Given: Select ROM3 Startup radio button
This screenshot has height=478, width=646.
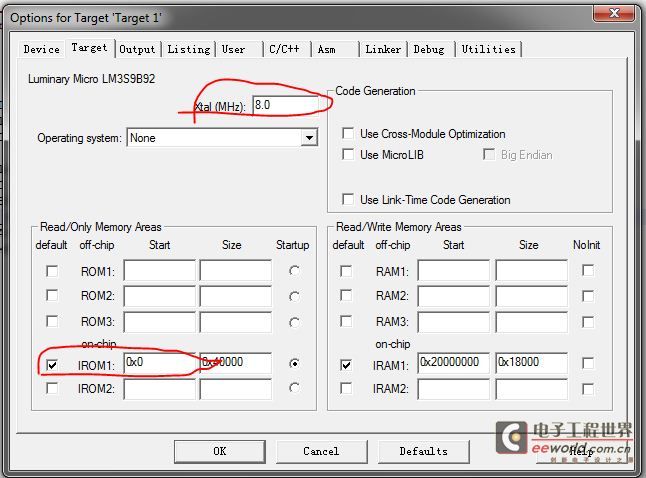Looking at the screenshot, I should 294,322.
